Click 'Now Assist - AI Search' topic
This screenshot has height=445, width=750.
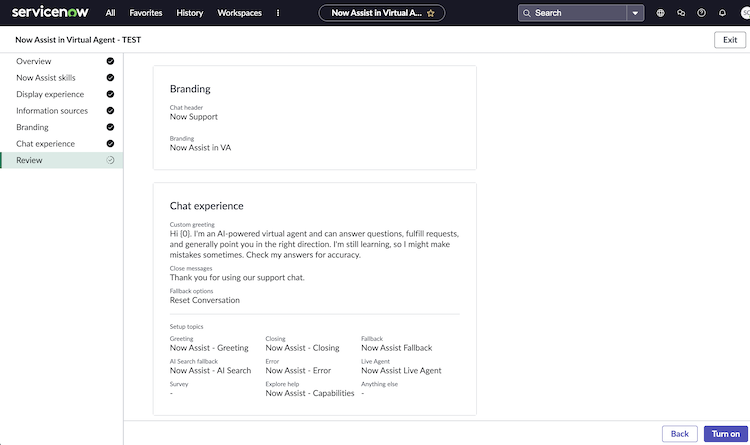coord(210,371)
